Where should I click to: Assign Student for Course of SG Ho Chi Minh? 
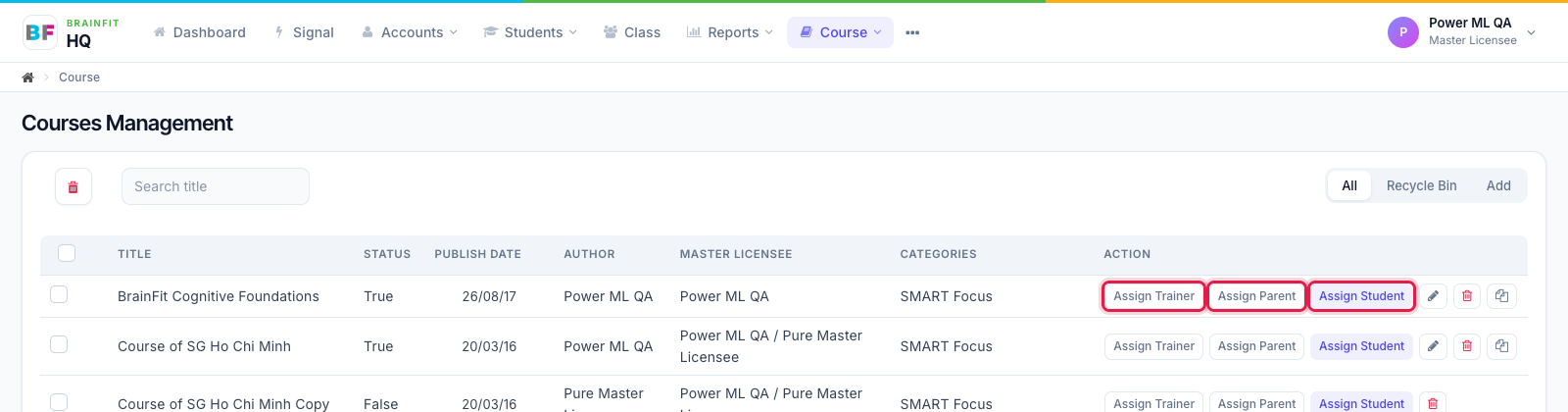click(x=1361, y=346)
